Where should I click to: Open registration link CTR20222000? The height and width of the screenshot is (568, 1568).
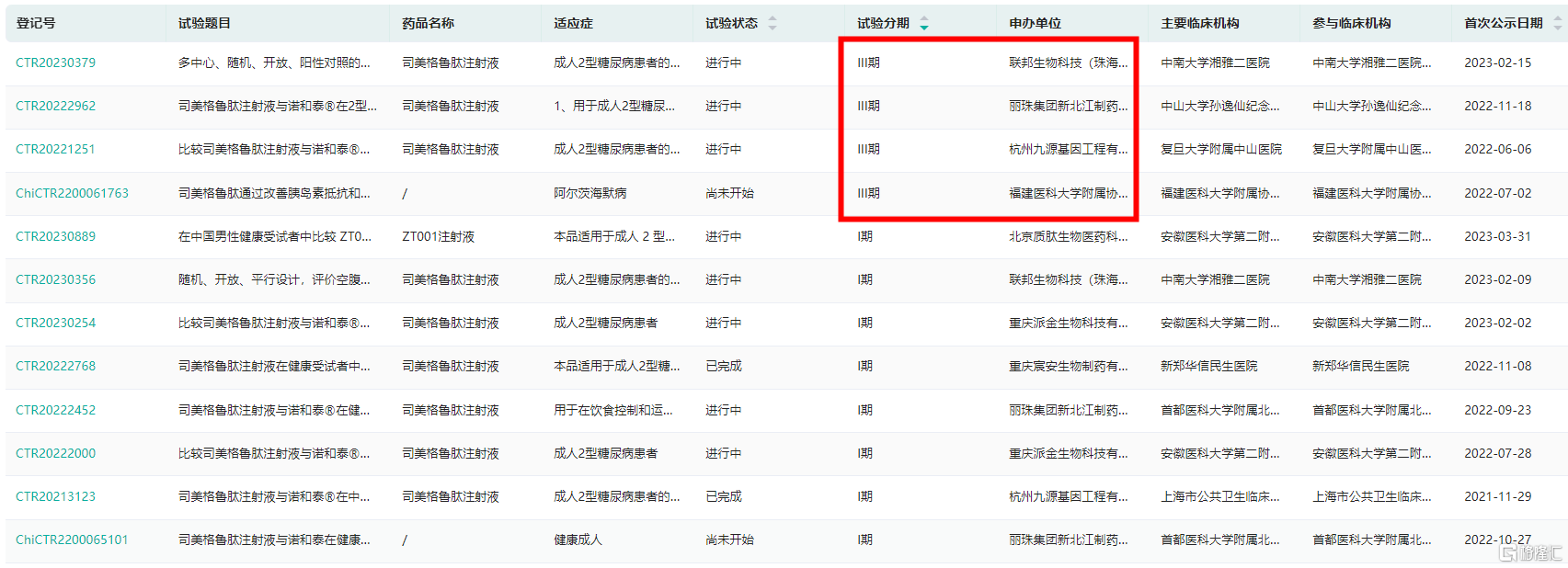coord(55,453)
